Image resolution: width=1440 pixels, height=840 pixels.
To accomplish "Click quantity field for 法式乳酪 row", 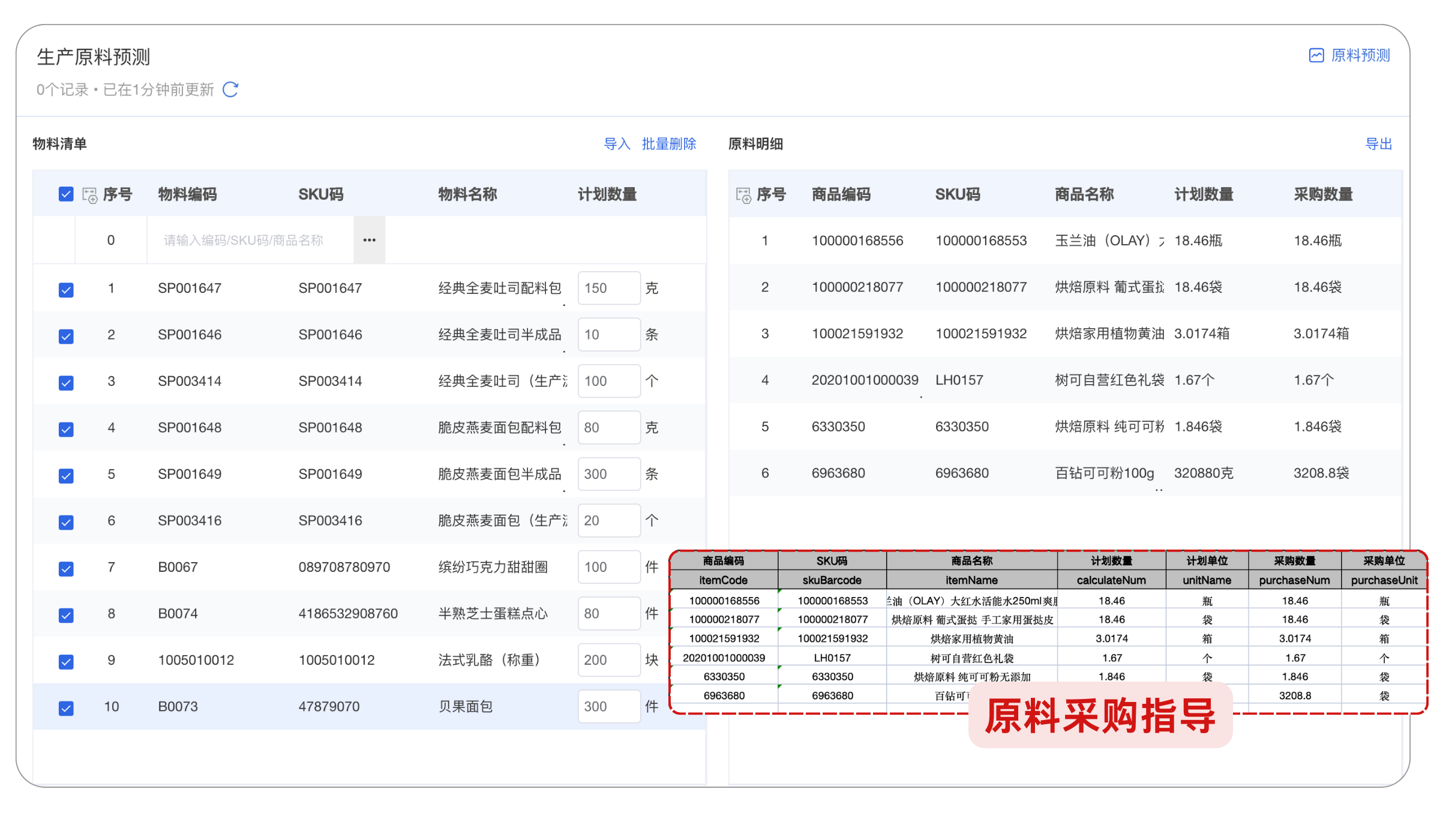I will pos(608,660).
